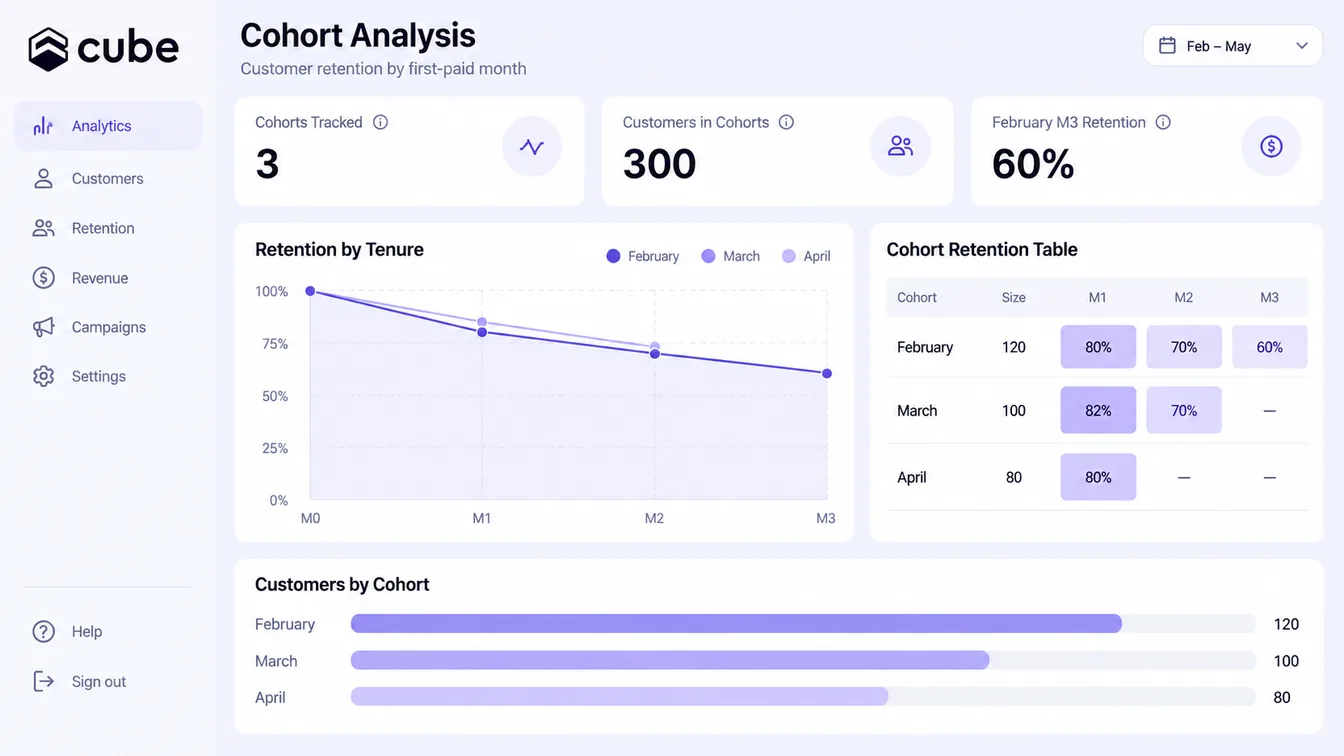Select the February M3 chart data point
The width and height of the screenshot is (1344, 756).
click(x=827, y=373)
